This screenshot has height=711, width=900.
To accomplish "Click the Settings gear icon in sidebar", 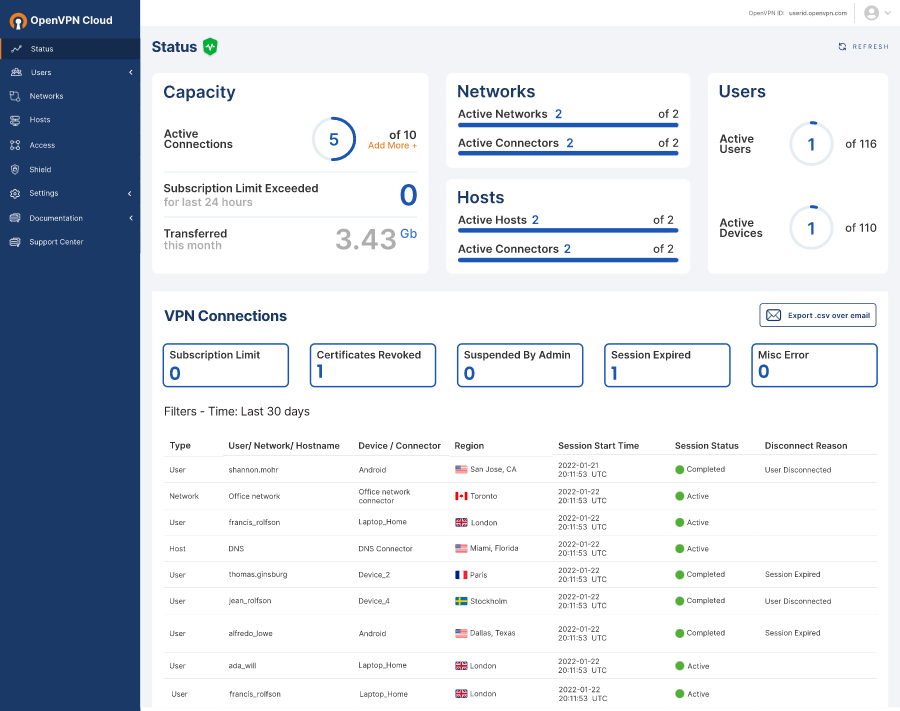I will pos(15,193).
